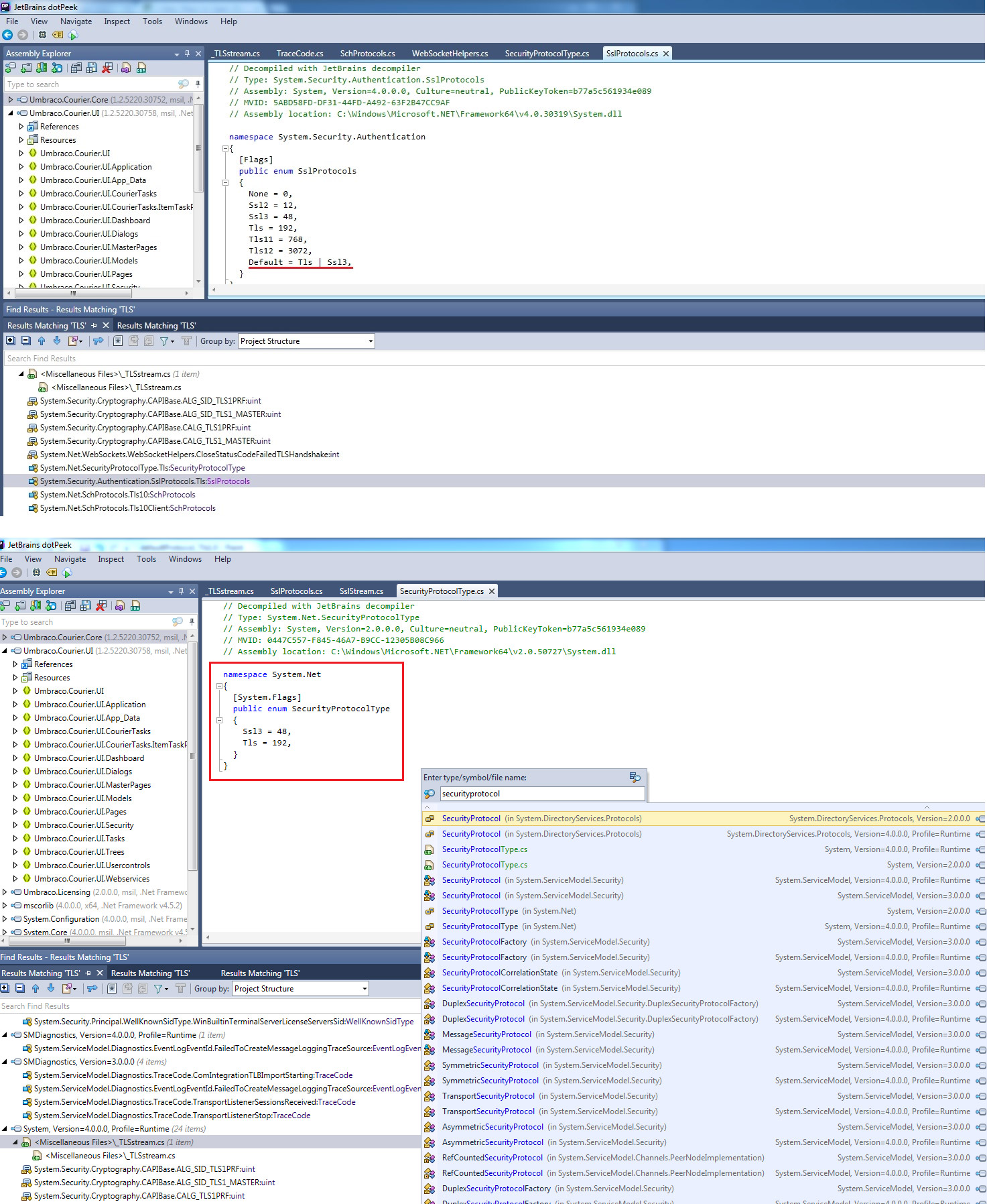Image resolution: width=987 pixels, height=1204 pixels.
Task: Click add NuGet package icon, top Assembly Explorer
Action: pyautogui.click(x=57, y=68)
